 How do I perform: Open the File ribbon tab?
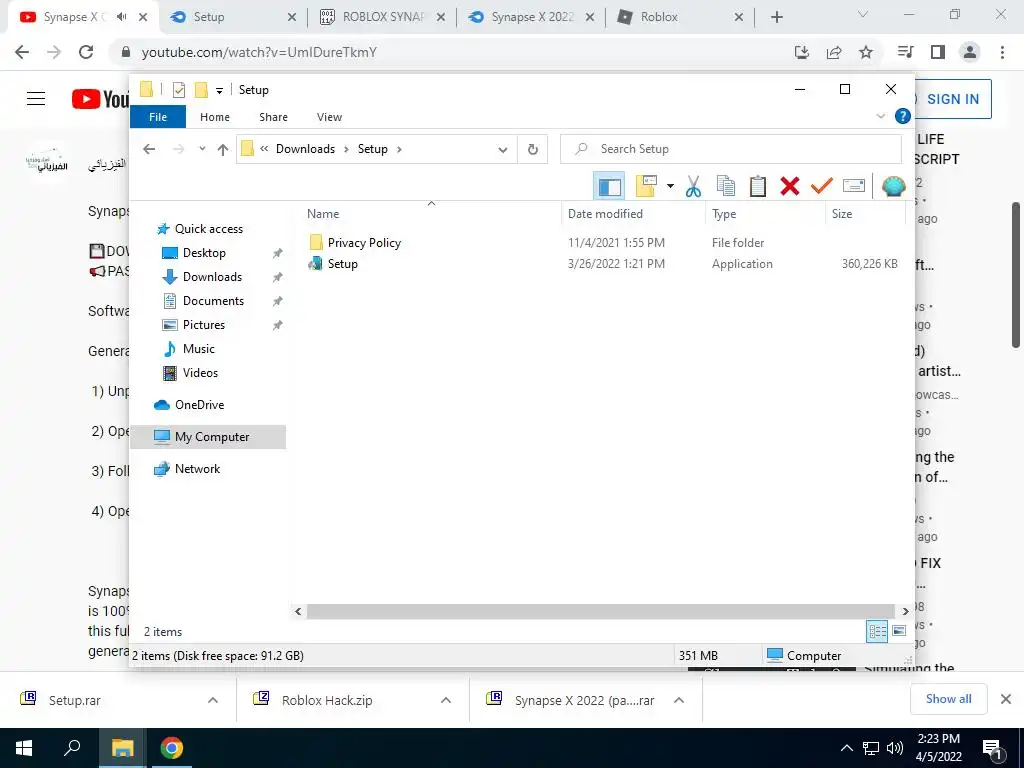pyautogui.click(x=158, y=117)
